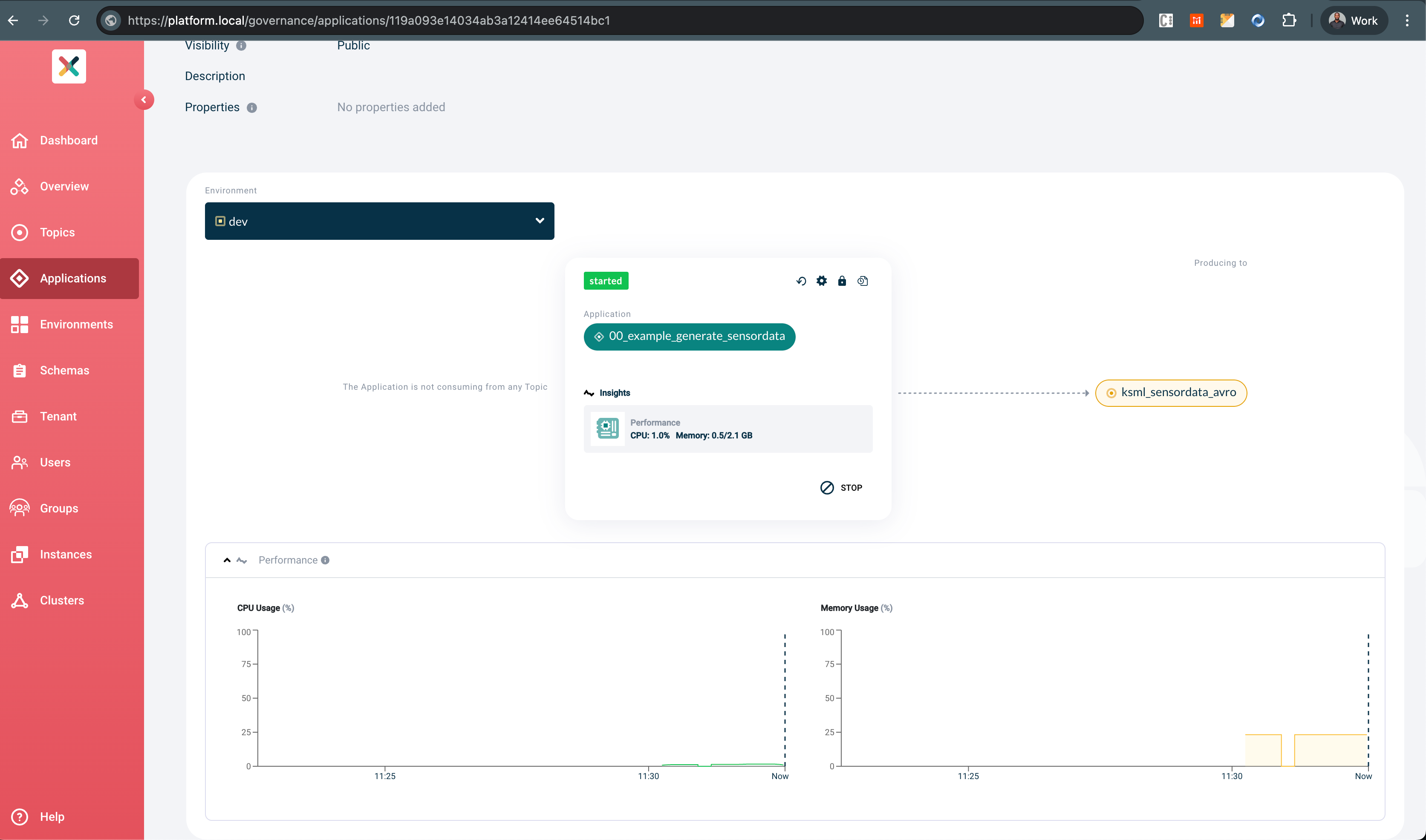Open the ksml_sensordata_avro topic node

1171,392
